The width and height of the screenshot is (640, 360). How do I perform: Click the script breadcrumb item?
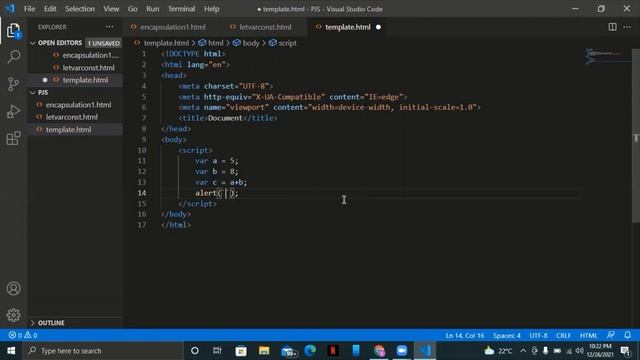tap(283, 43)
